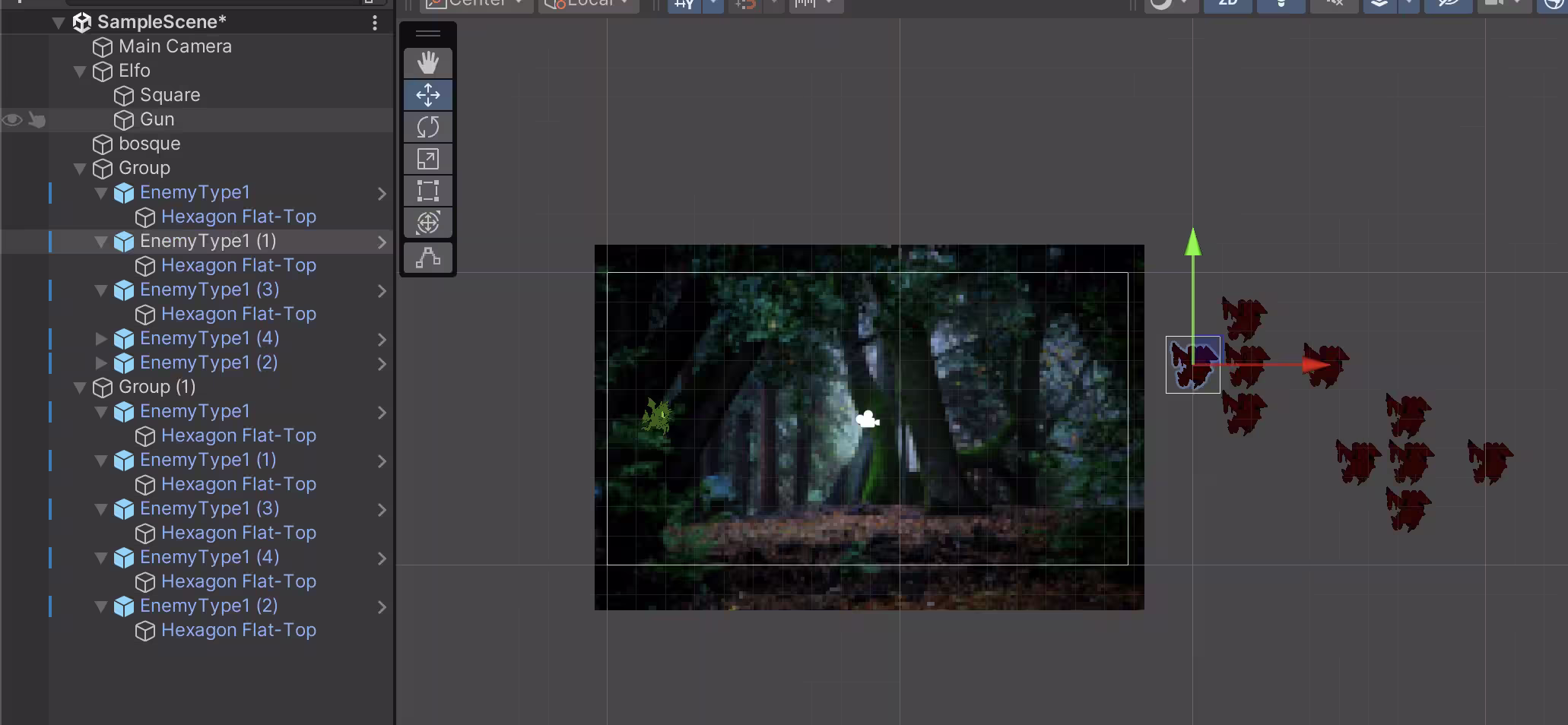Collapse the Group (1) node
This screenshot has height=725, width=1568.
tap(79, 388)
